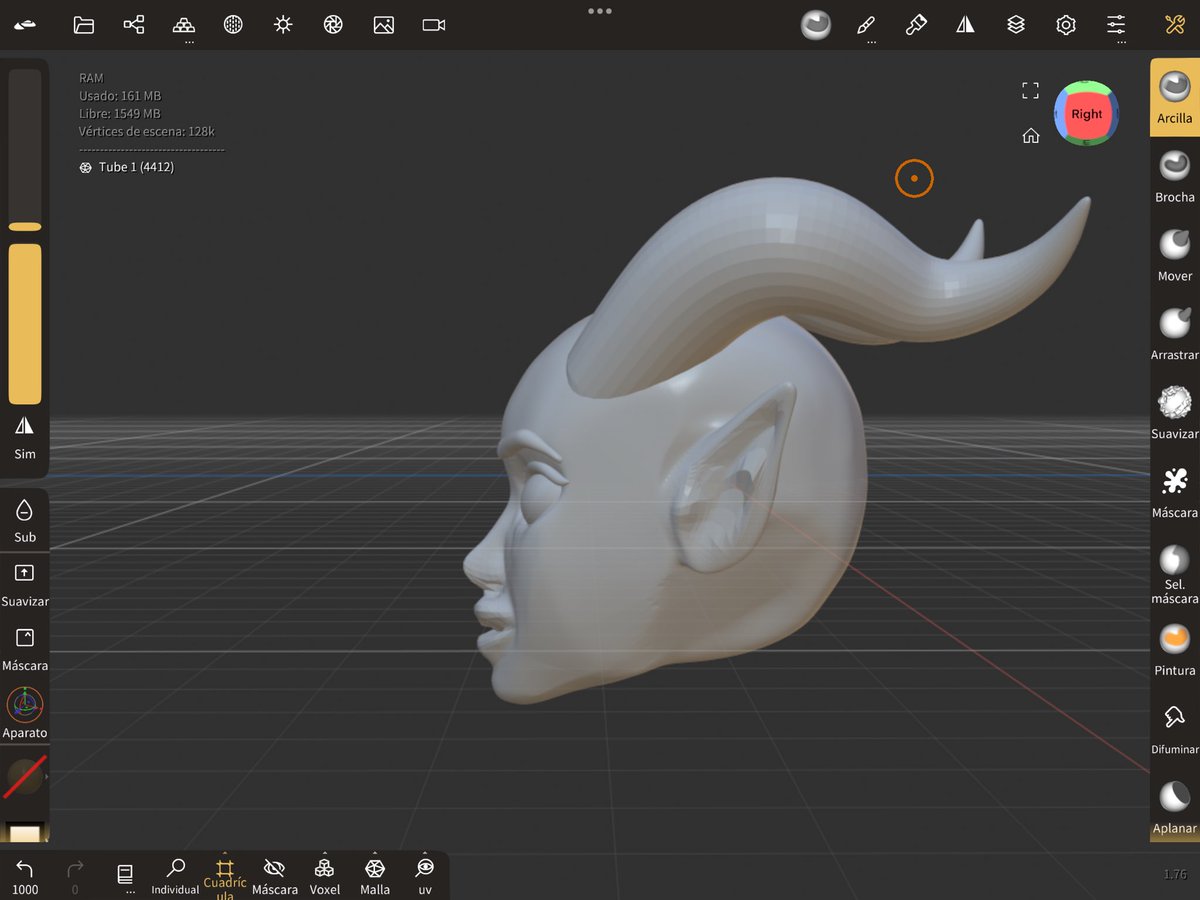1200x900 pixels.
Task: Open the settings gear menu
Action: point(1066,25)
